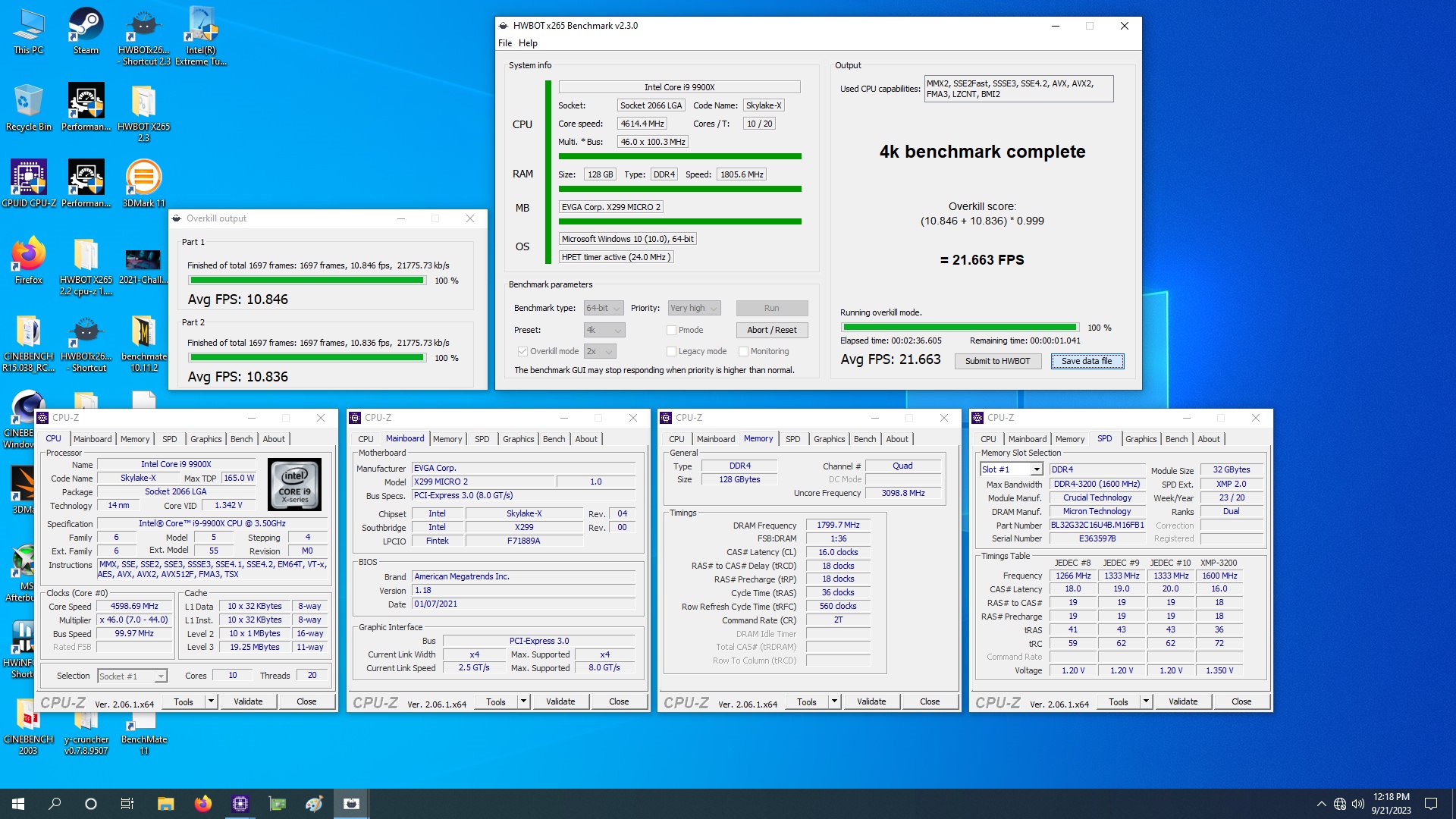Click Core Speed 4598.69 MHz value
This screenshot has width=1456, height=819.
[x=134, y=606]
